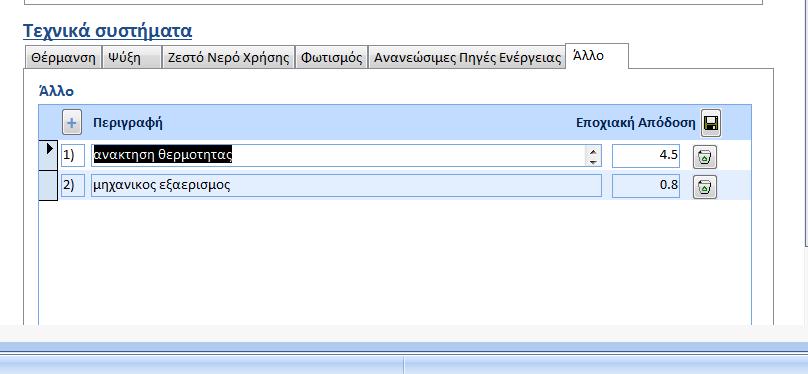Screen dimensions: 808x374
Task: Go to Ανανεώσιμες Πηγές Ενέργειας tab
Action: coord(467,57)
